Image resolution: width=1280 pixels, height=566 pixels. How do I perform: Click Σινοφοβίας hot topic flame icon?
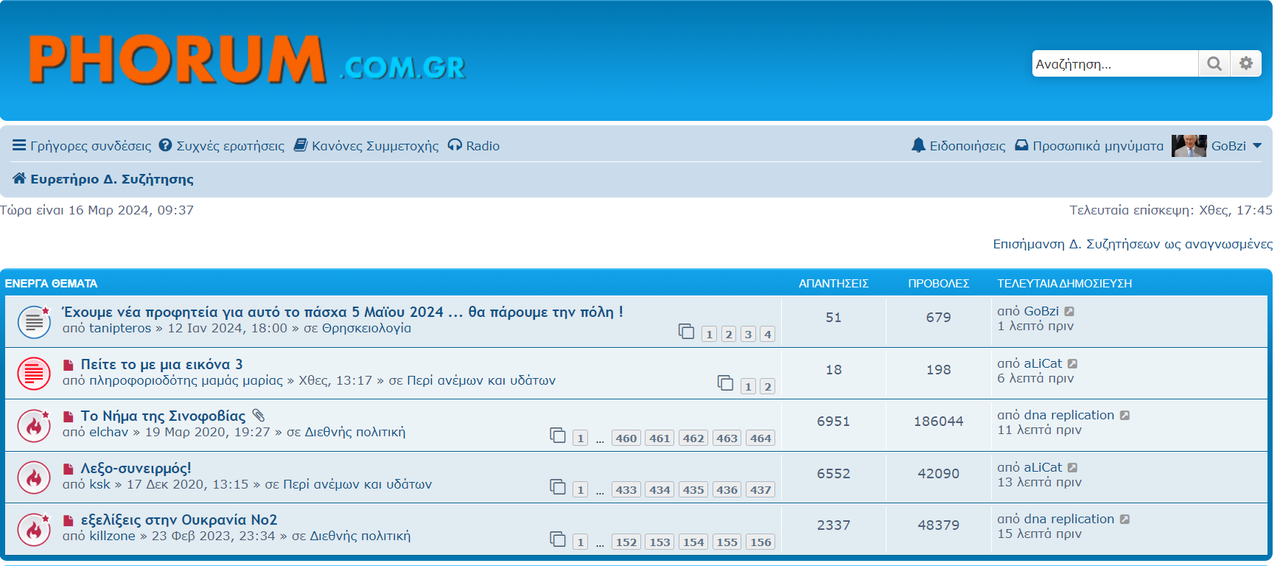tap(34, 426)
